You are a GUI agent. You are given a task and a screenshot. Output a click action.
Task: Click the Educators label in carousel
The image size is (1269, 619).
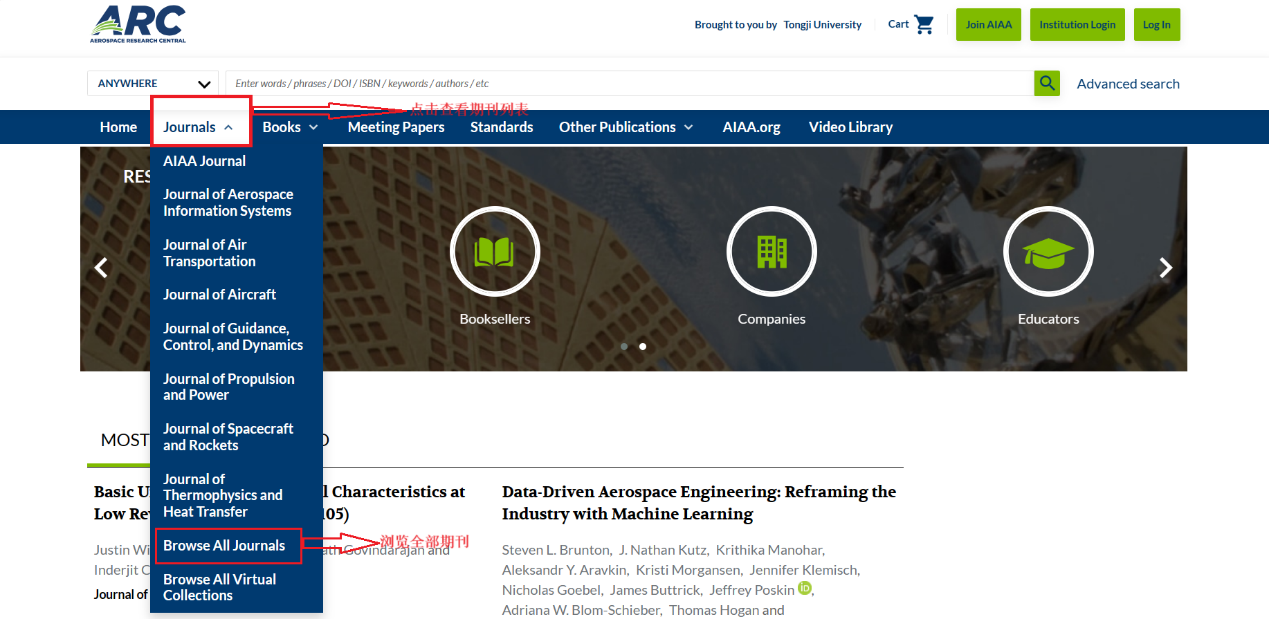(1048, 319)
